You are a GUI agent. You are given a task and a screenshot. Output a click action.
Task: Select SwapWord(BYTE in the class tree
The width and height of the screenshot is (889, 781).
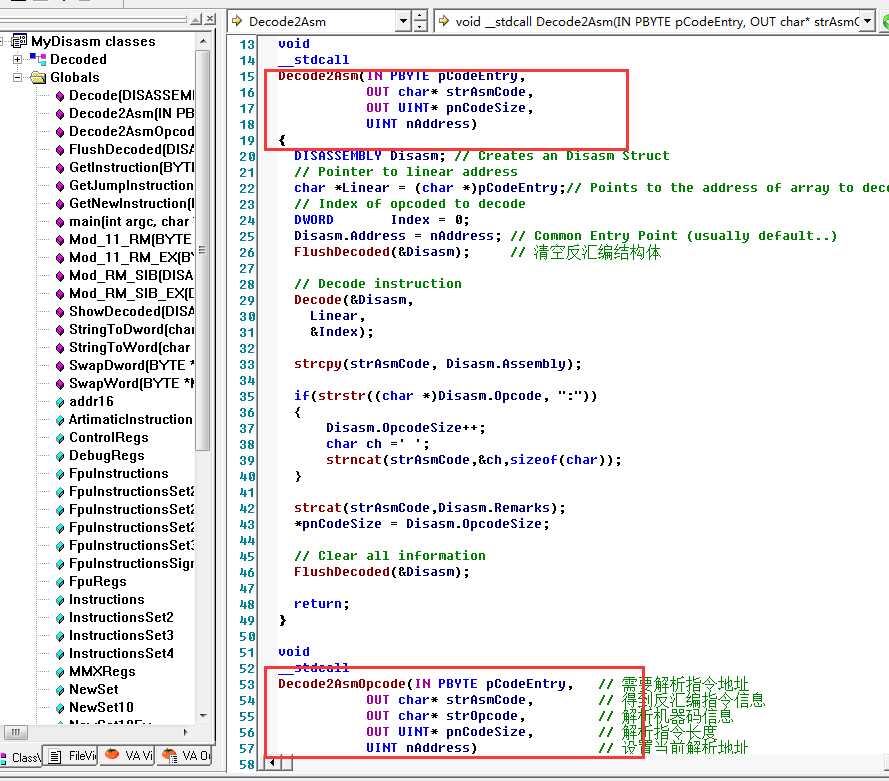[131, 384]
